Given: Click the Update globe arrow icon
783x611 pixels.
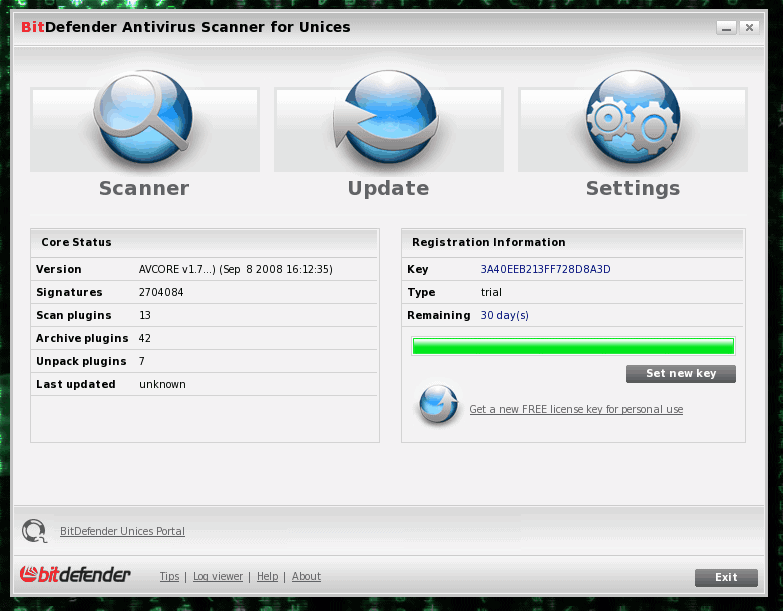Looking at the screenshot, I should (x=388, y=120).
